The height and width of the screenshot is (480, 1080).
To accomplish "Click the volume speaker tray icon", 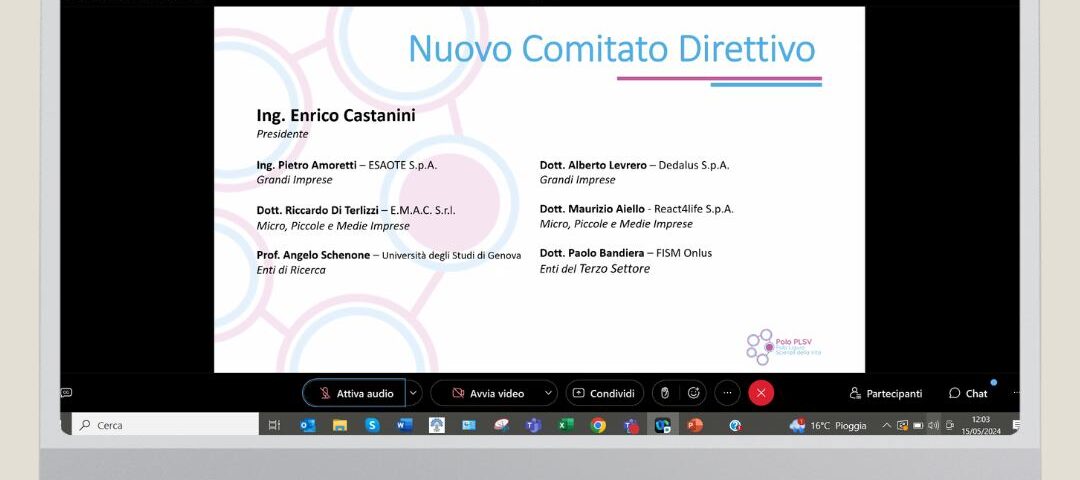I will click(933, 426).
